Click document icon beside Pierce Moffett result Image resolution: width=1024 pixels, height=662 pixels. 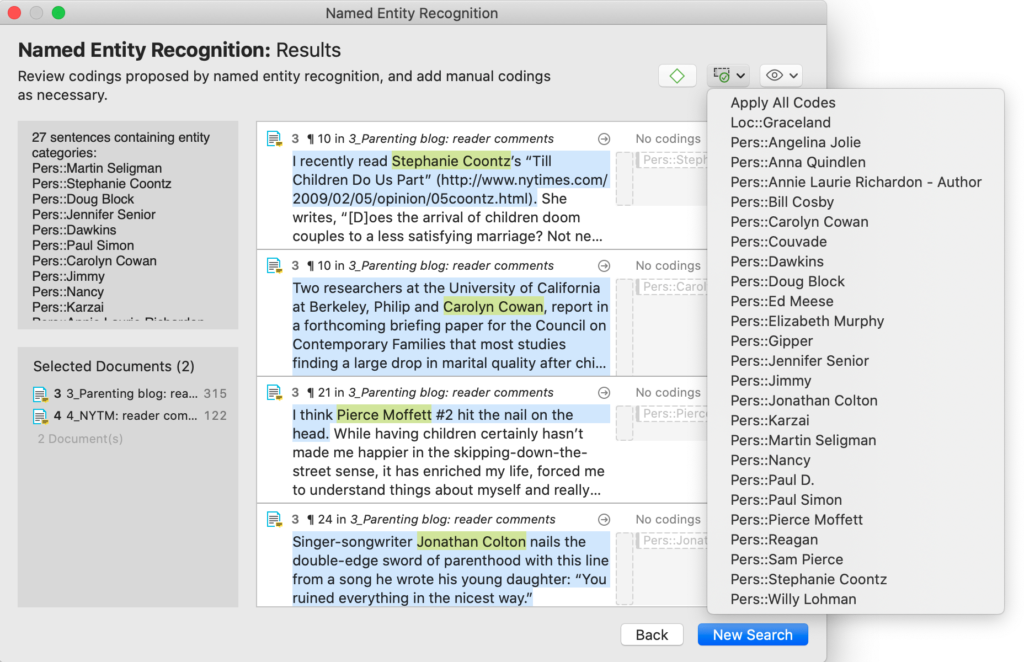click(274, 393)
